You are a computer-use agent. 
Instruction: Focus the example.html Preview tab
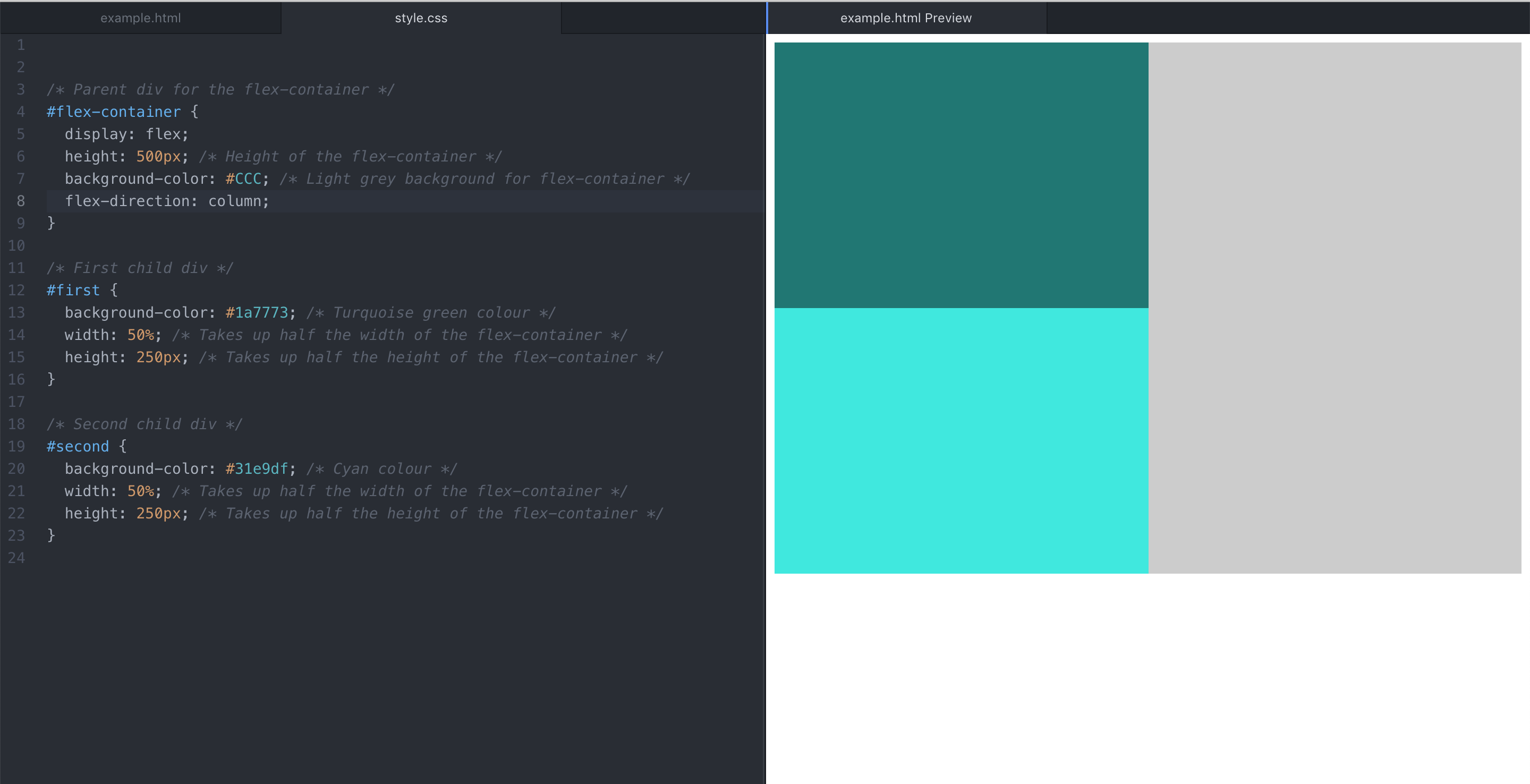(905, 18)
